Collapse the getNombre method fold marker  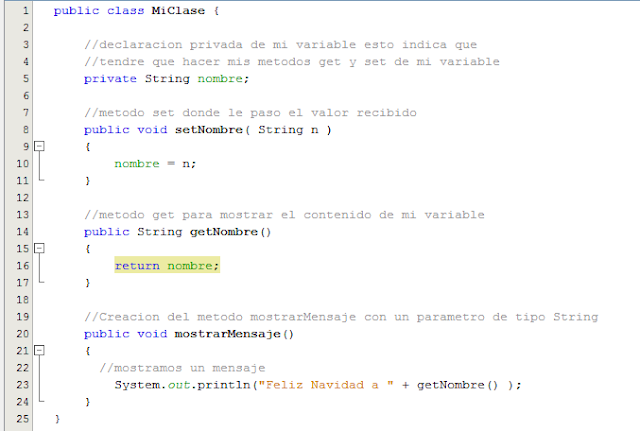pyautogui.click(x=39, y=248)
